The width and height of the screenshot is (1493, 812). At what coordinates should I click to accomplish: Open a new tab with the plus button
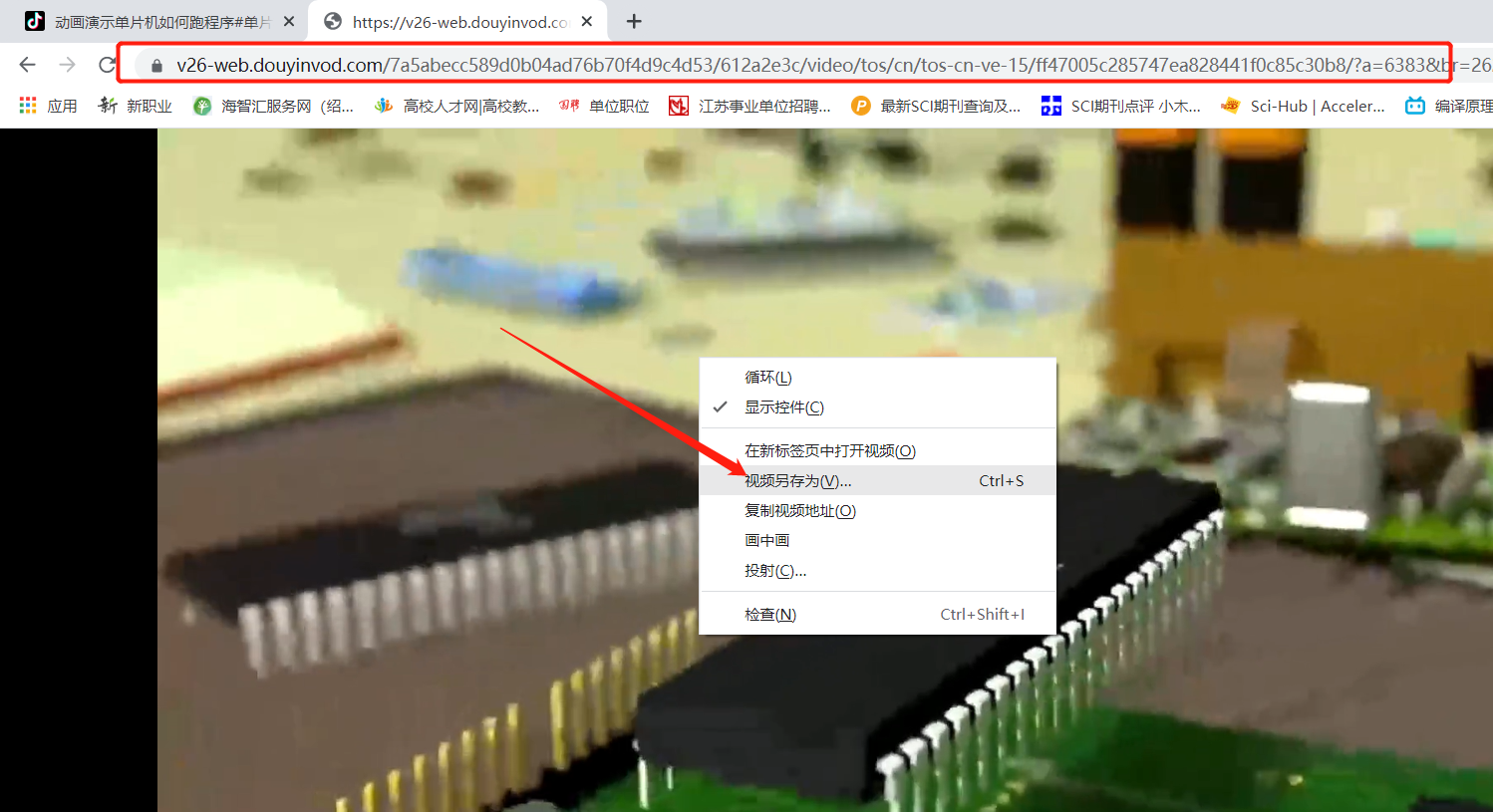coord(634,21)
